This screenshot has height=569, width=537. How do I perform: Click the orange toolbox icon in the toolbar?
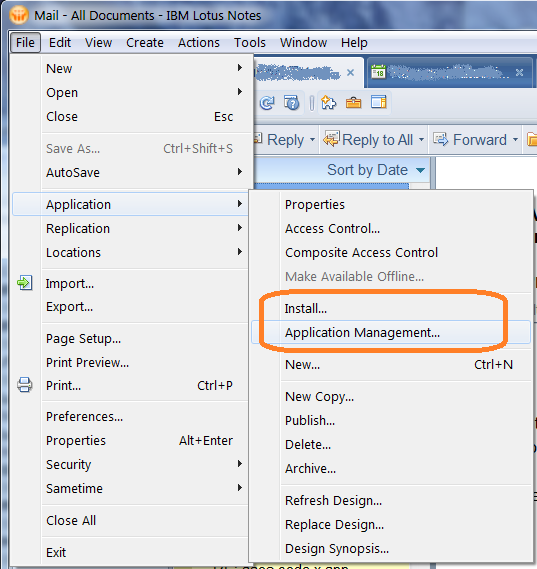353,103
